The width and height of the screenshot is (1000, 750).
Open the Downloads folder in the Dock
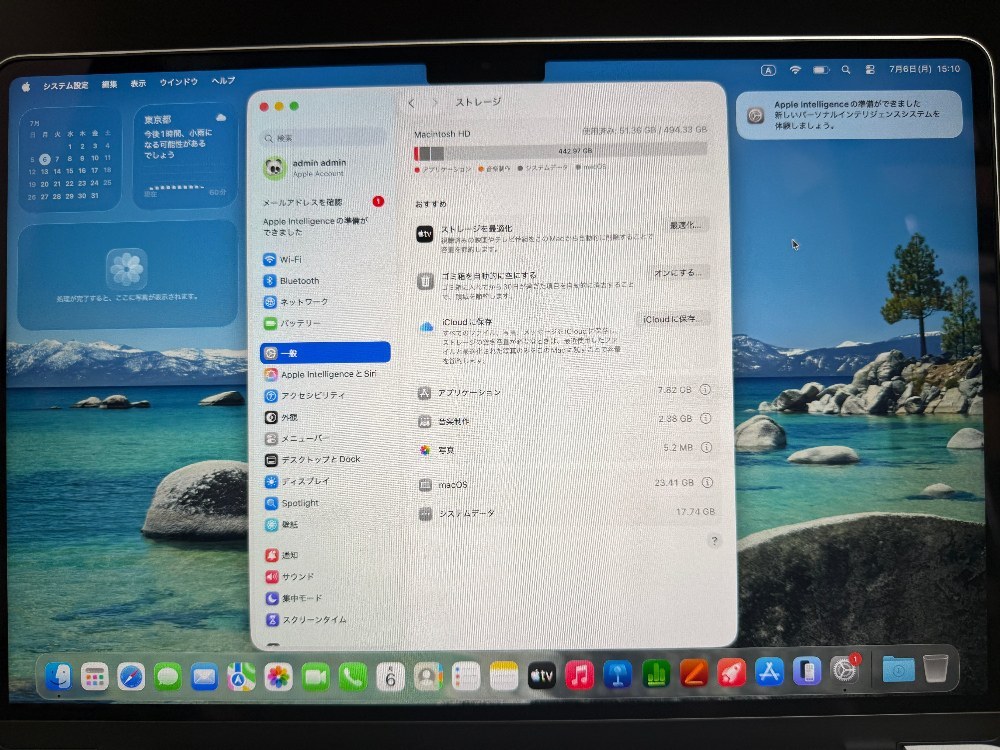tap(898, 669)
